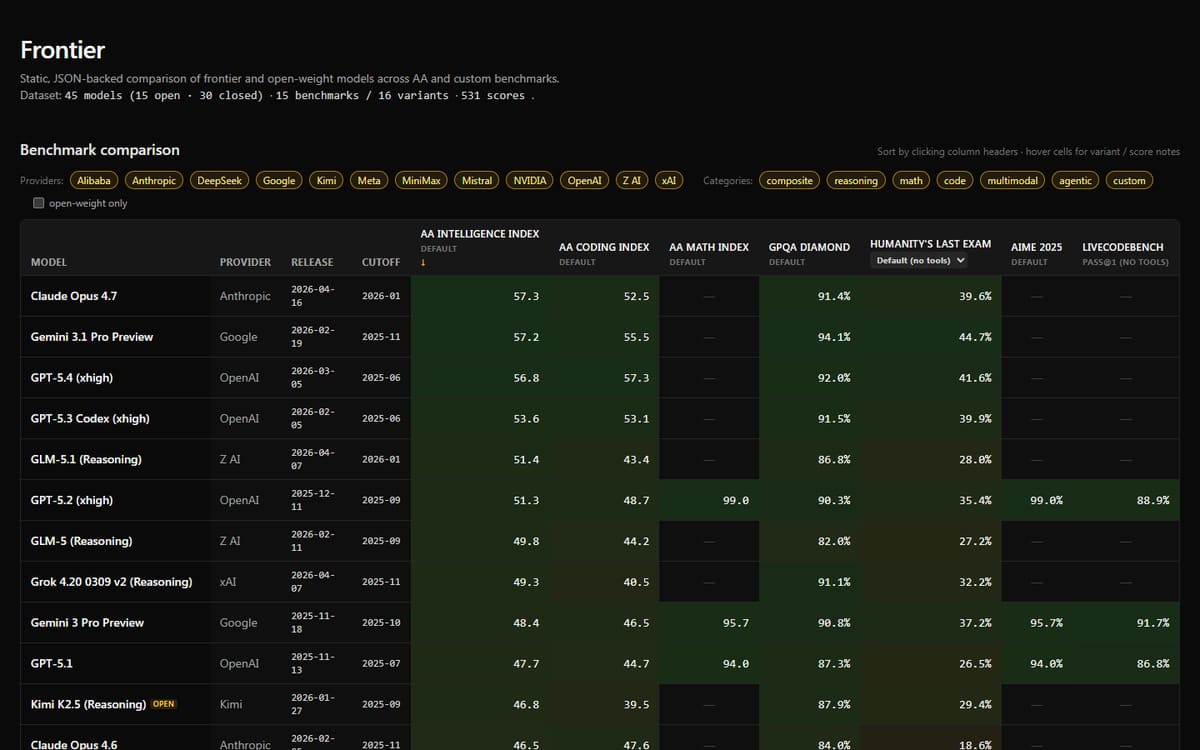Viewport: 1200px width, 750px height.
Task: Click the 94.1% GPQA Diamond cell
Action: 809,337
